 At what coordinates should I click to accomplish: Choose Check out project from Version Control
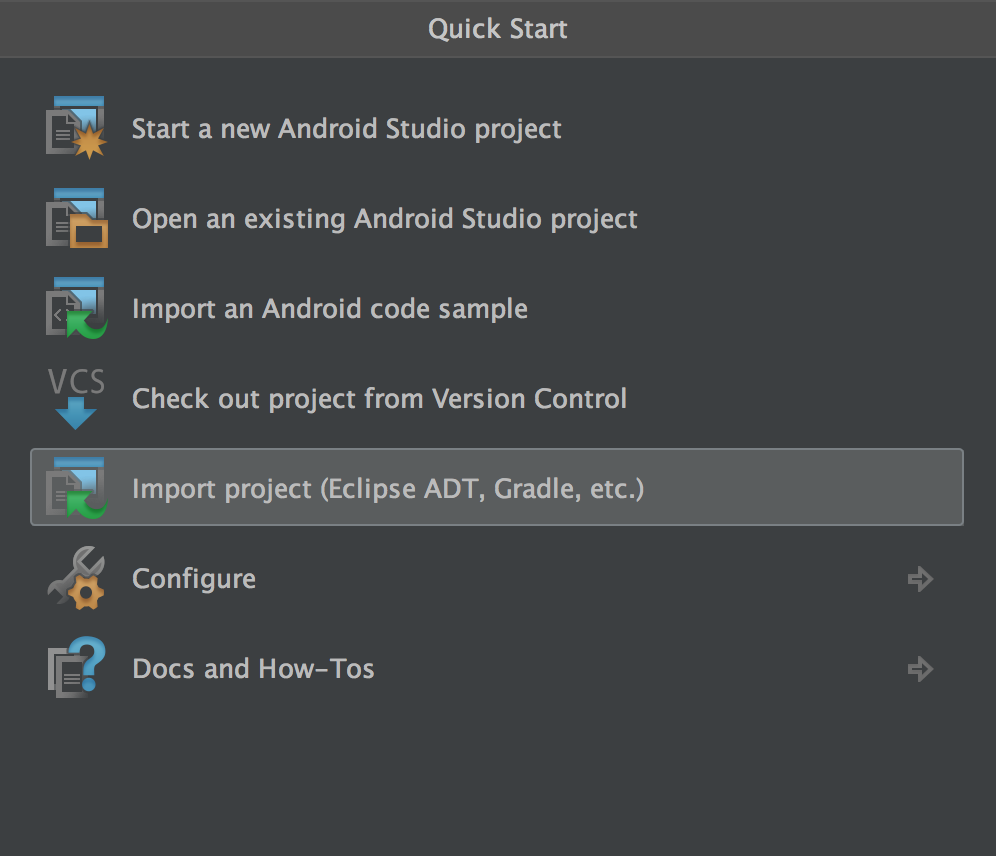click(x=379, y=399)
